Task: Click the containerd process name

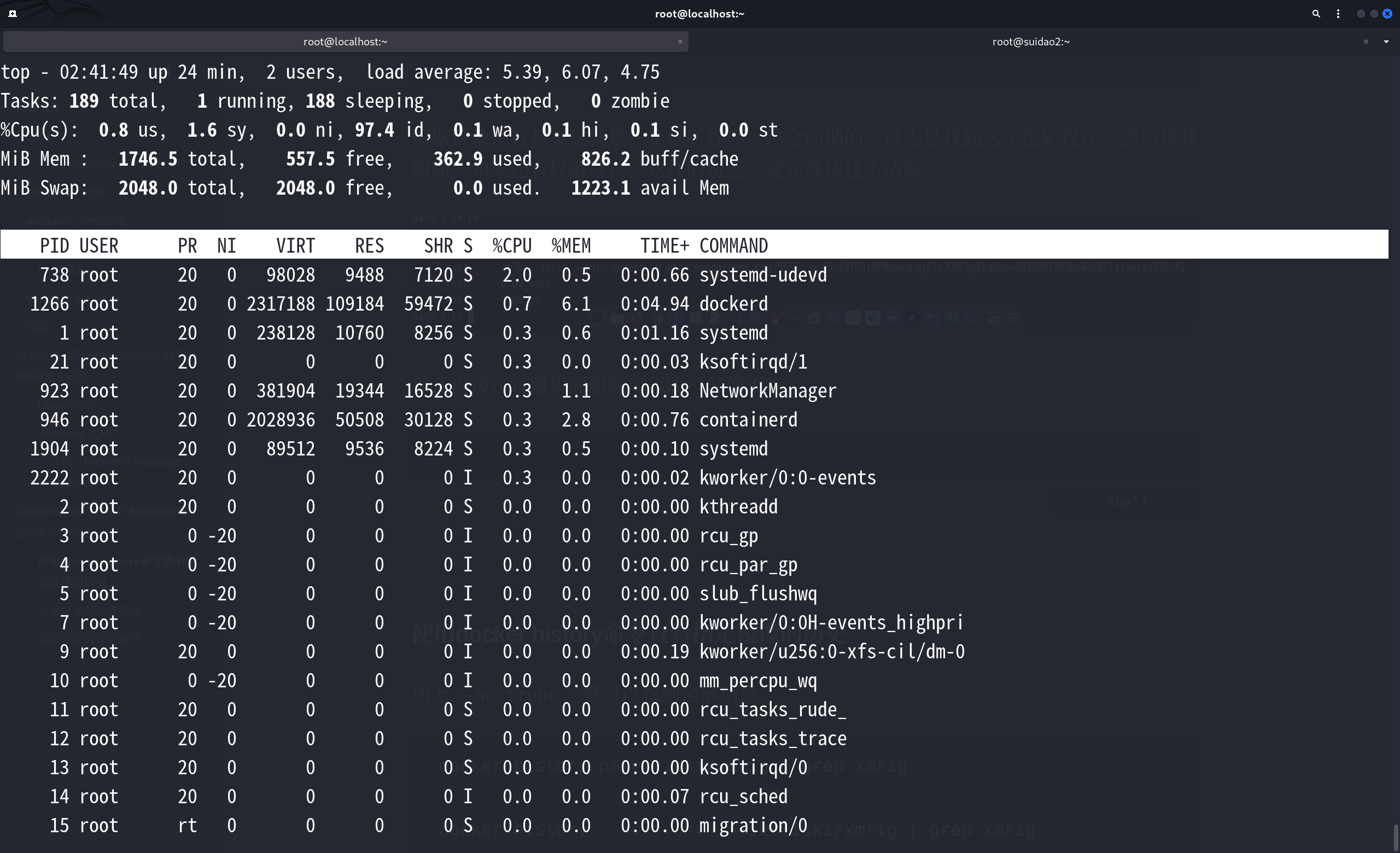Action: (748, 420)
